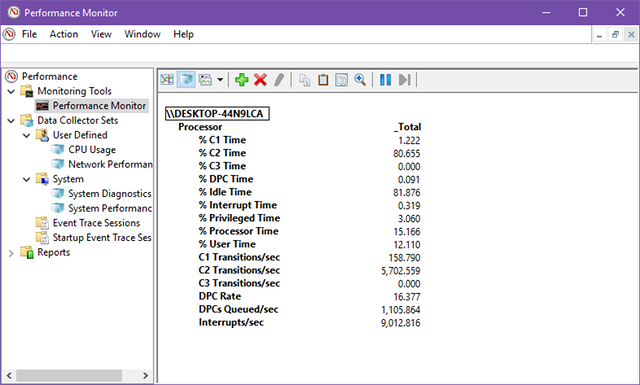The height and width of the screenshot is (385, 640).
Task: Freeze display with pause button
Action: (385, 80)
